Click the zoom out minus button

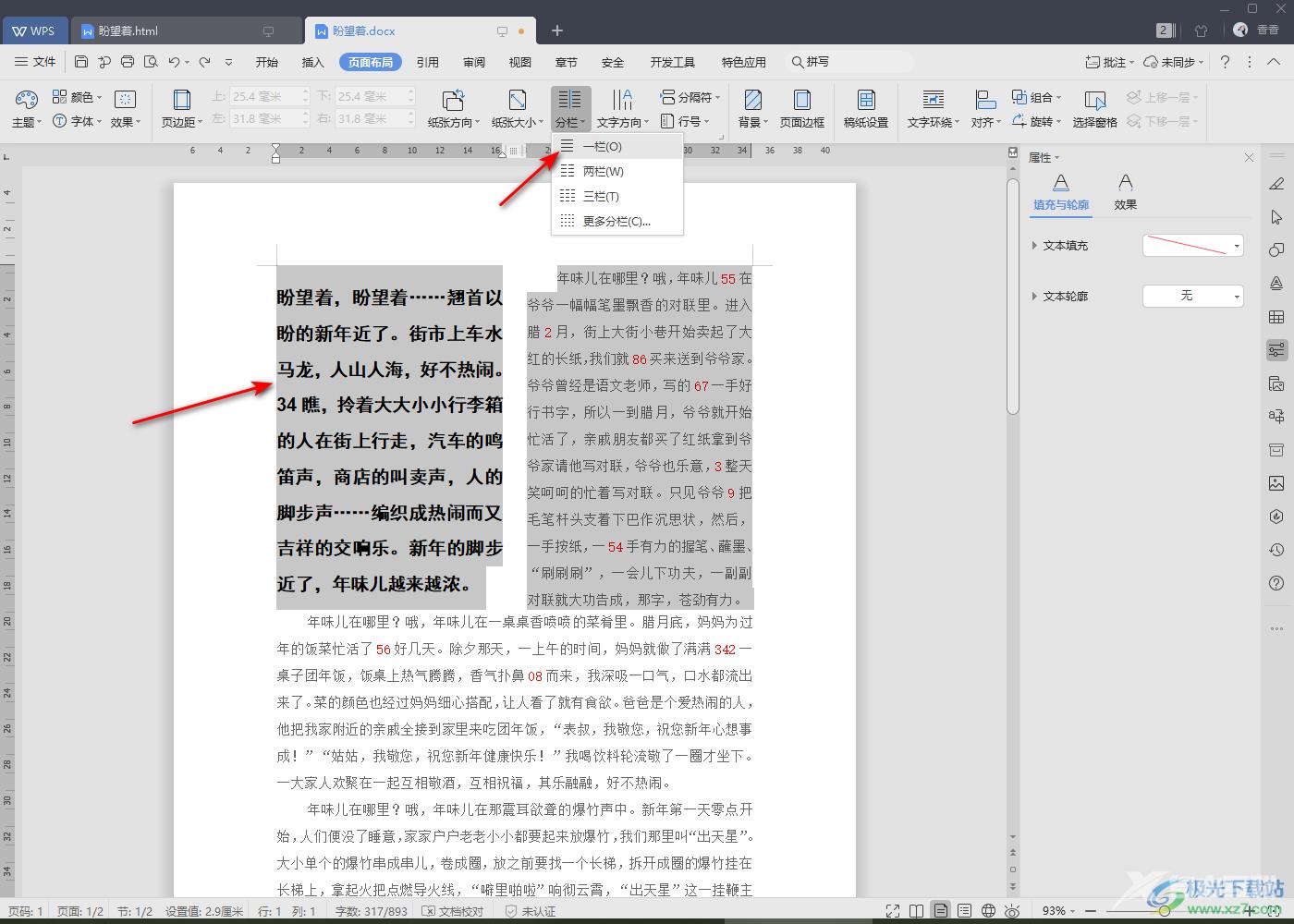pyautogui.click(x=1091, y=911)
